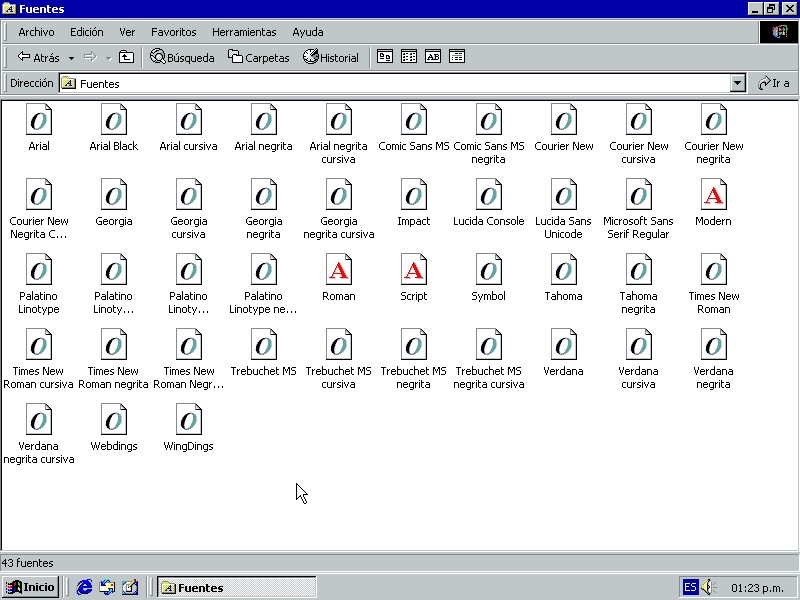Select the Tahoma negrita font icon
Viewport: 800px width, 600px height.
tap(639, 269)
